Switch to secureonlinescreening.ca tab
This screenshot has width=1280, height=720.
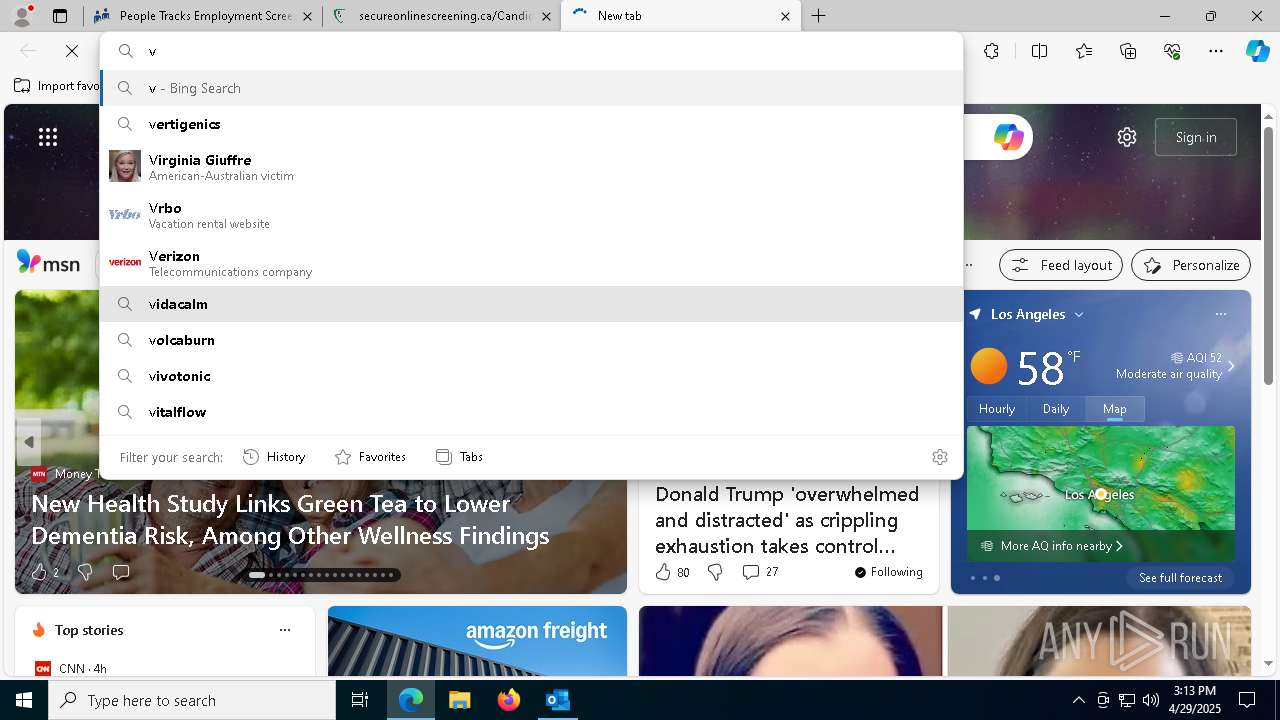coord(443,16)
